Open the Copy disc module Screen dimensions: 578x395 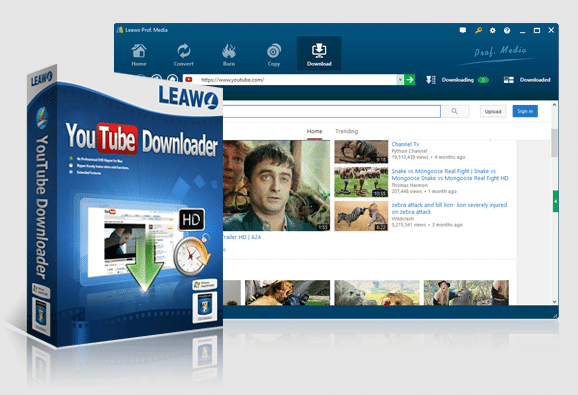(x=274, y=55)
